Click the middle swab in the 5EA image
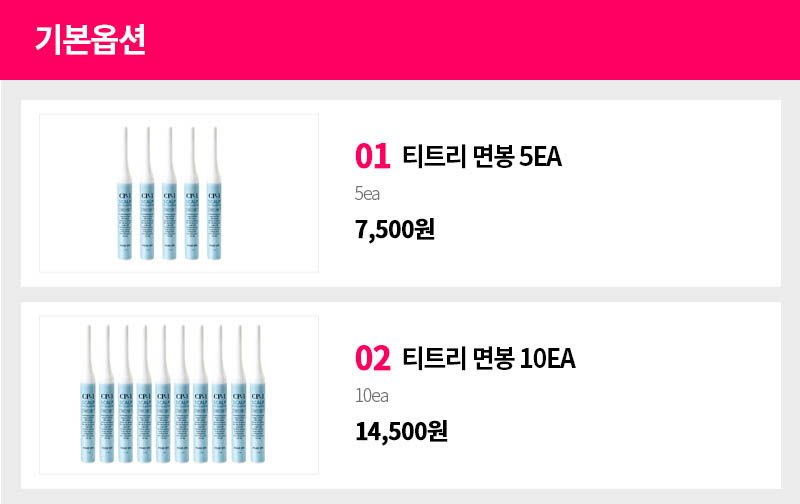Screen dimensions: 800x504 169,193
